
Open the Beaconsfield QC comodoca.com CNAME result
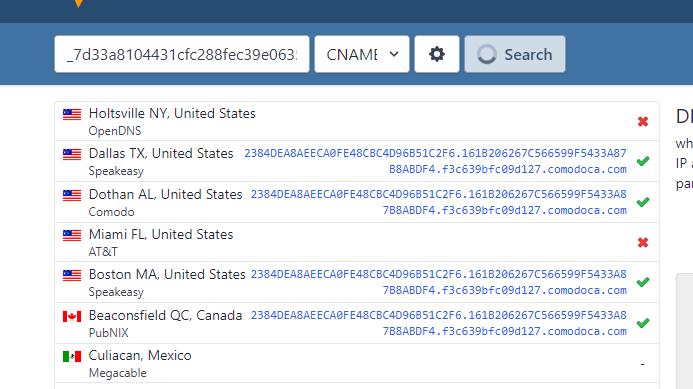(x=438, y=323)
